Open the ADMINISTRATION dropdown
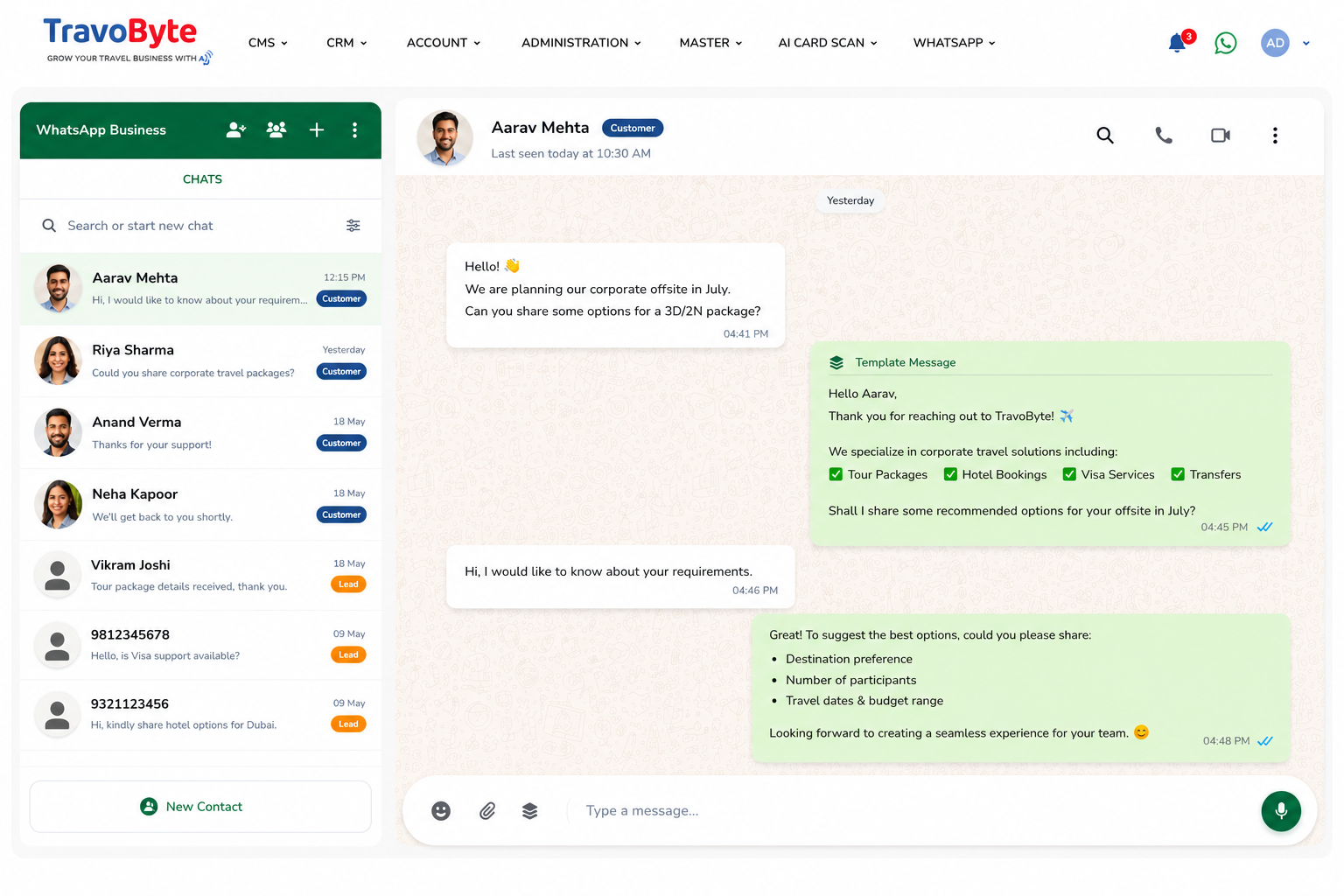Image resolution: width=1344 pixels, height=896 pixels. [x=581, y=43]
